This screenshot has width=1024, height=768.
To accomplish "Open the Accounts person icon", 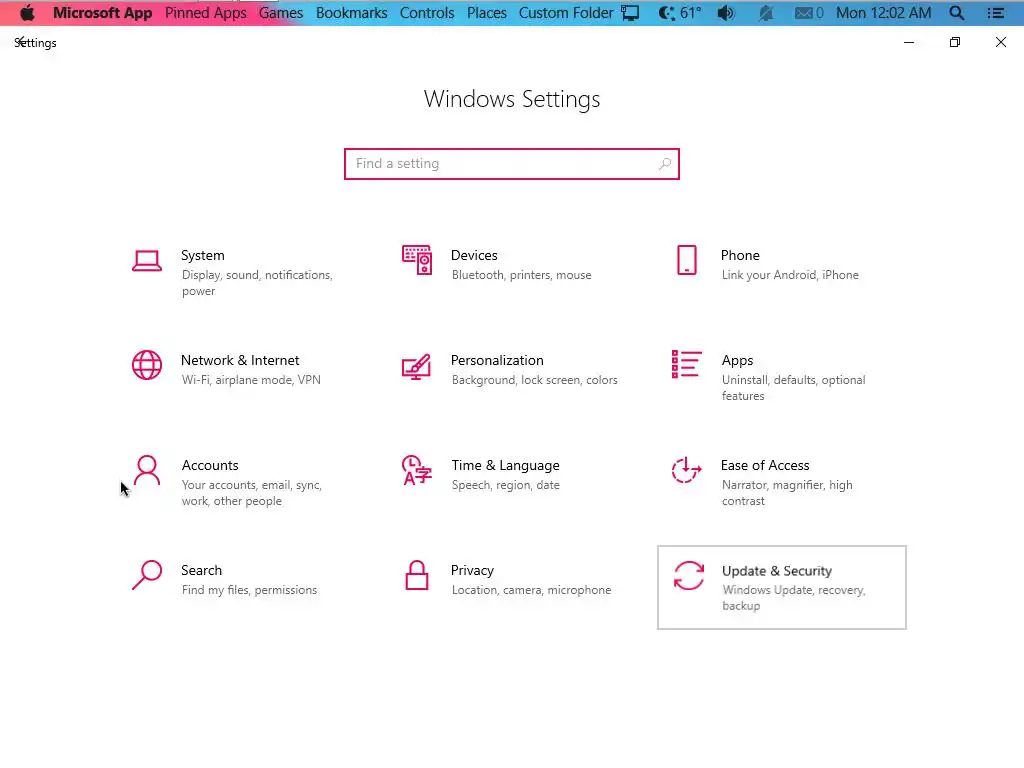I will pyautogui.click(x=147, y=470).
